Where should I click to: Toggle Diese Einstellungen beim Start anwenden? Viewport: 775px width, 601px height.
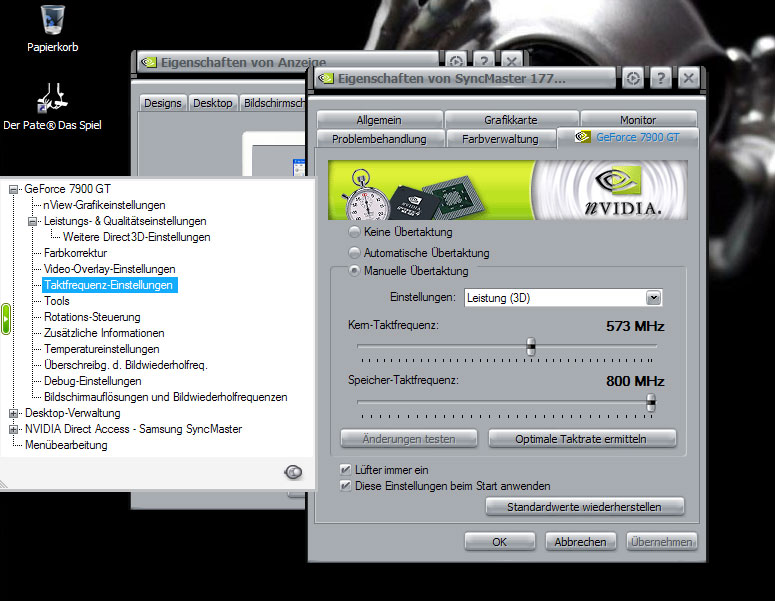point(345,486)
